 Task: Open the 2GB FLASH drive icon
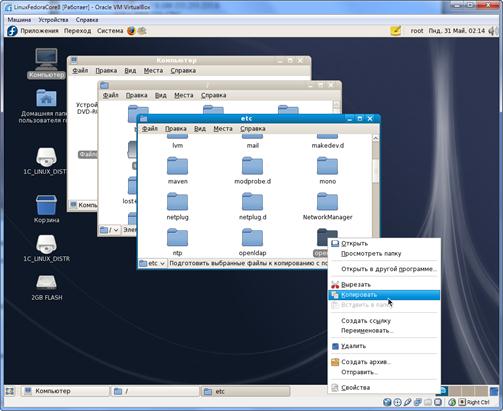46,282
